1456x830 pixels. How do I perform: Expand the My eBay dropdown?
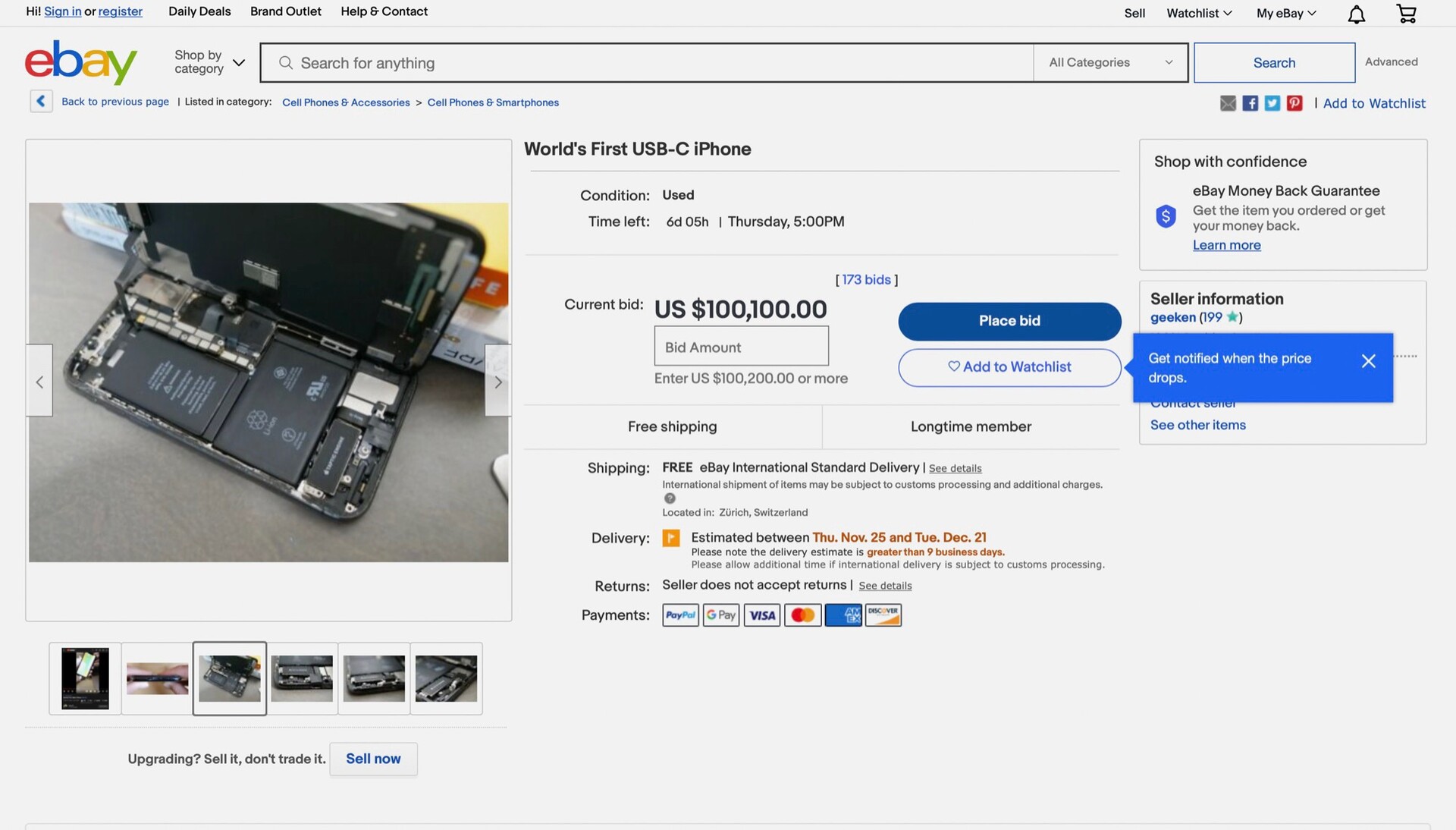[1286, 13]
